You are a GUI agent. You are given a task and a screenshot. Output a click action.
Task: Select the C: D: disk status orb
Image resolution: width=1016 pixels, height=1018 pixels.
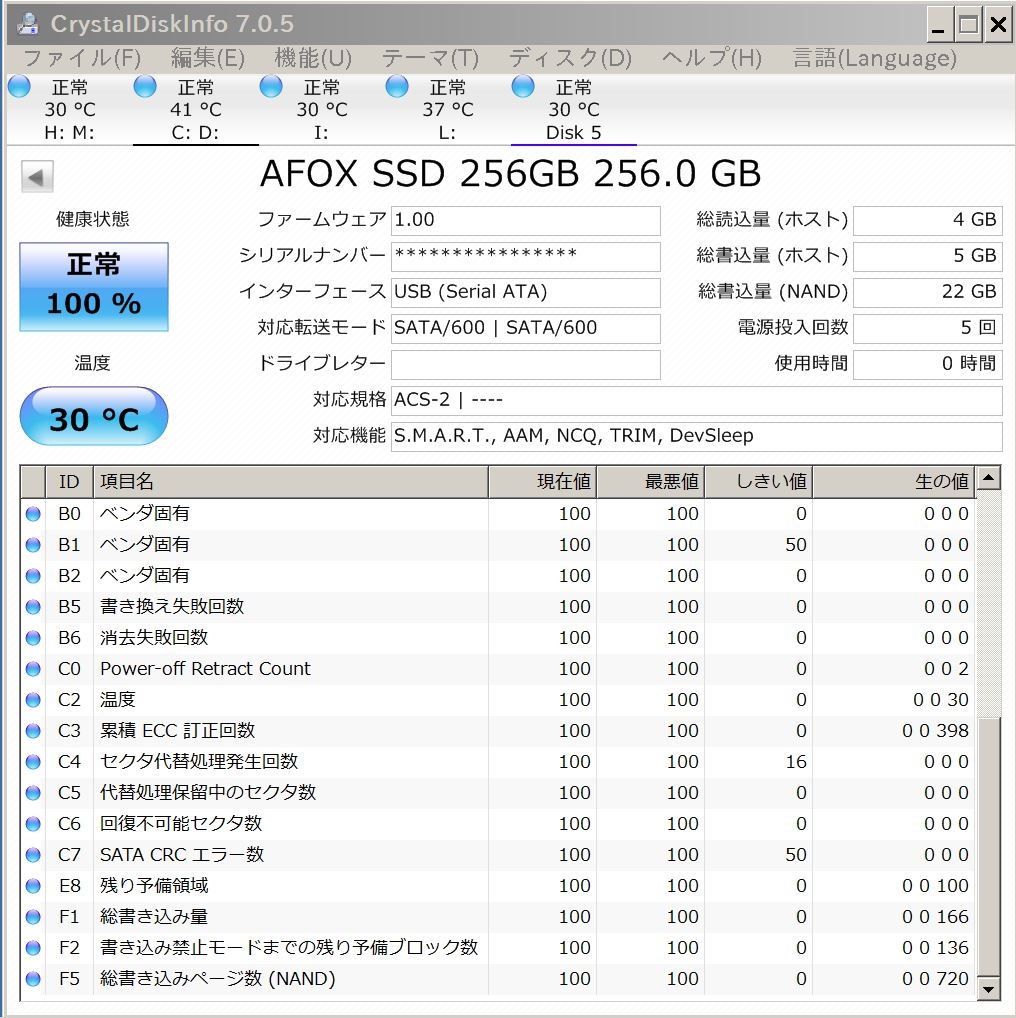click(145, 86)
